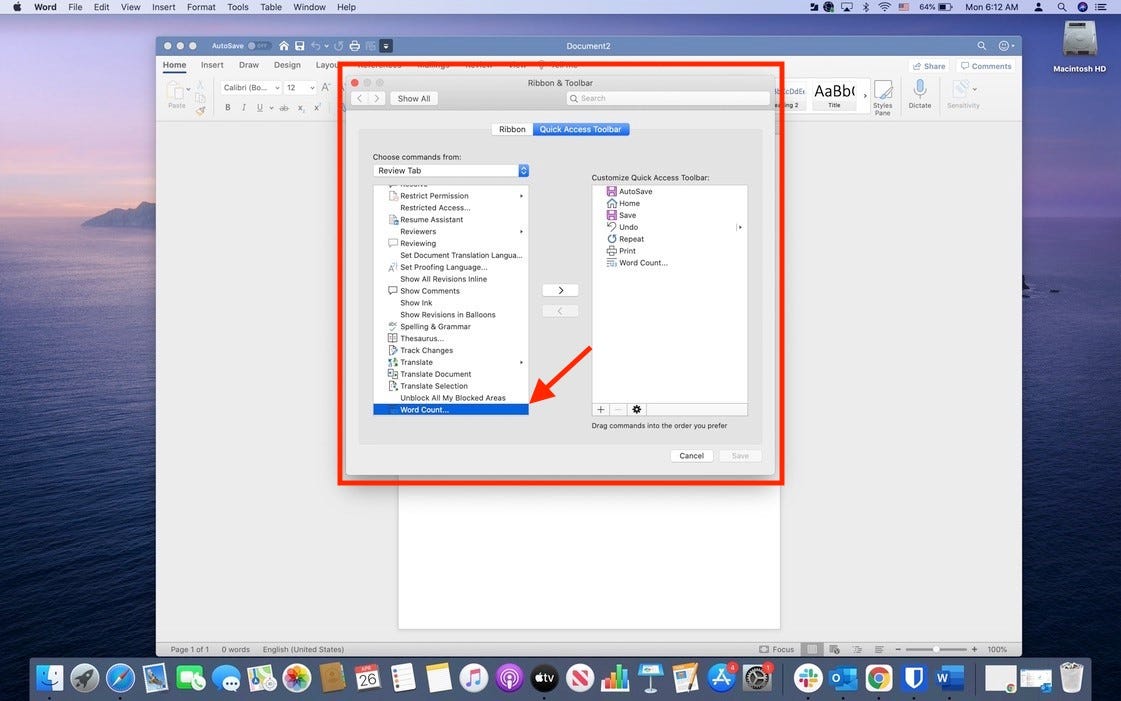
Task: Click the Bold formatting button
Action: pos(227,108)
